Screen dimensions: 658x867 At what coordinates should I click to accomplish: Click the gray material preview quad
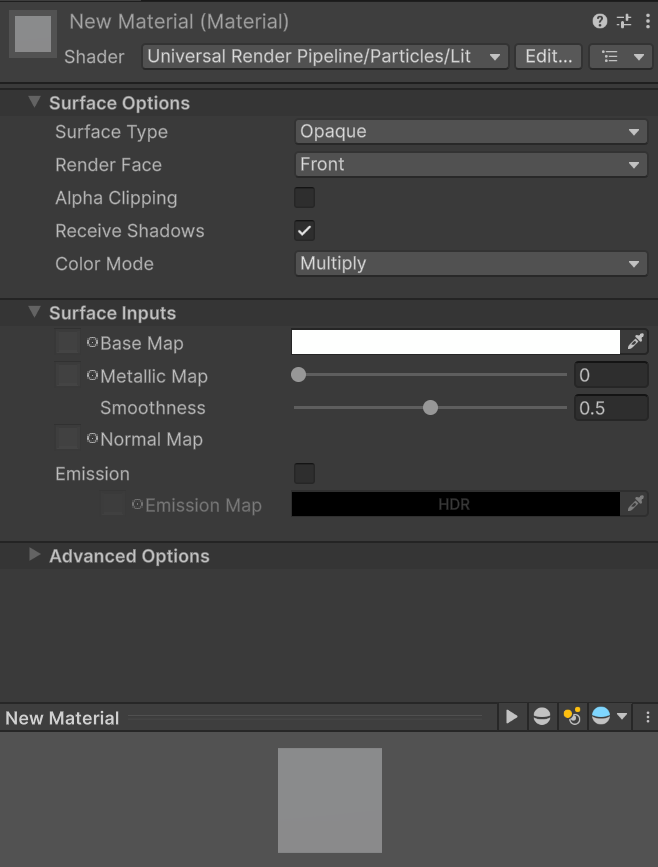click(330, 800)
